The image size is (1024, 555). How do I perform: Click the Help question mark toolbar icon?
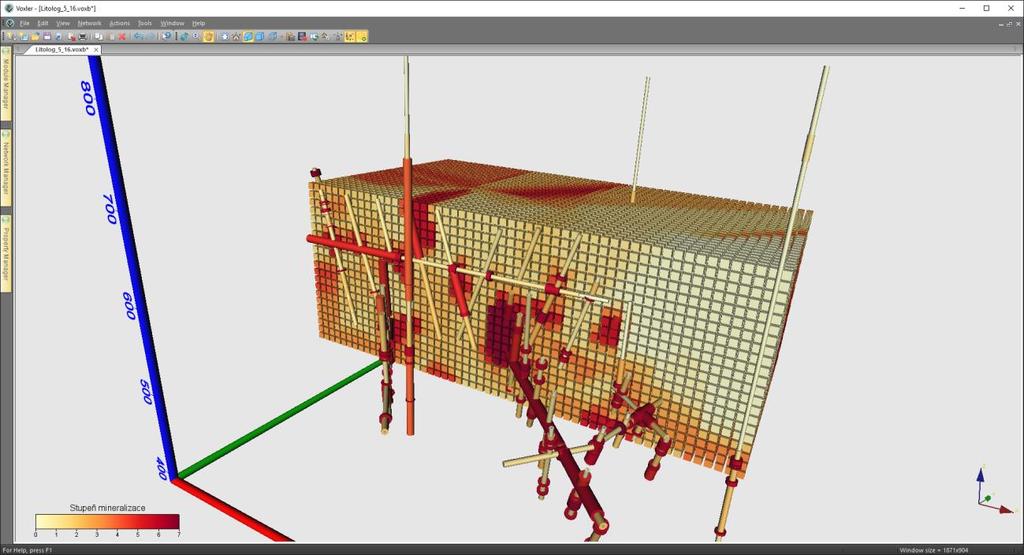click(x=167, y=37)
